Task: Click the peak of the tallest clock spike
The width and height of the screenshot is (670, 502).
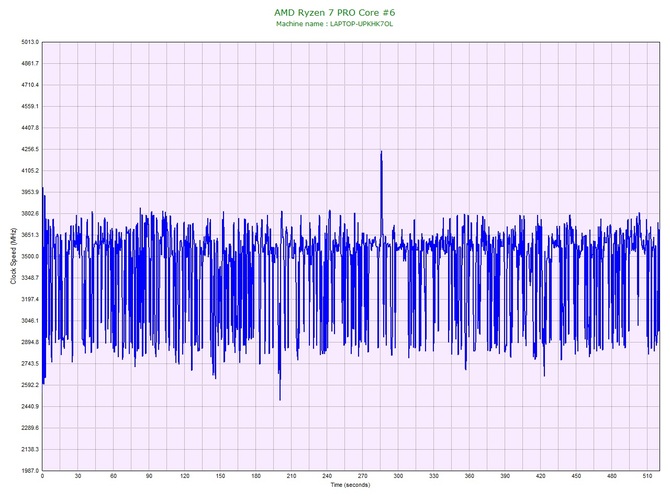Action: (x=381, y=152)
